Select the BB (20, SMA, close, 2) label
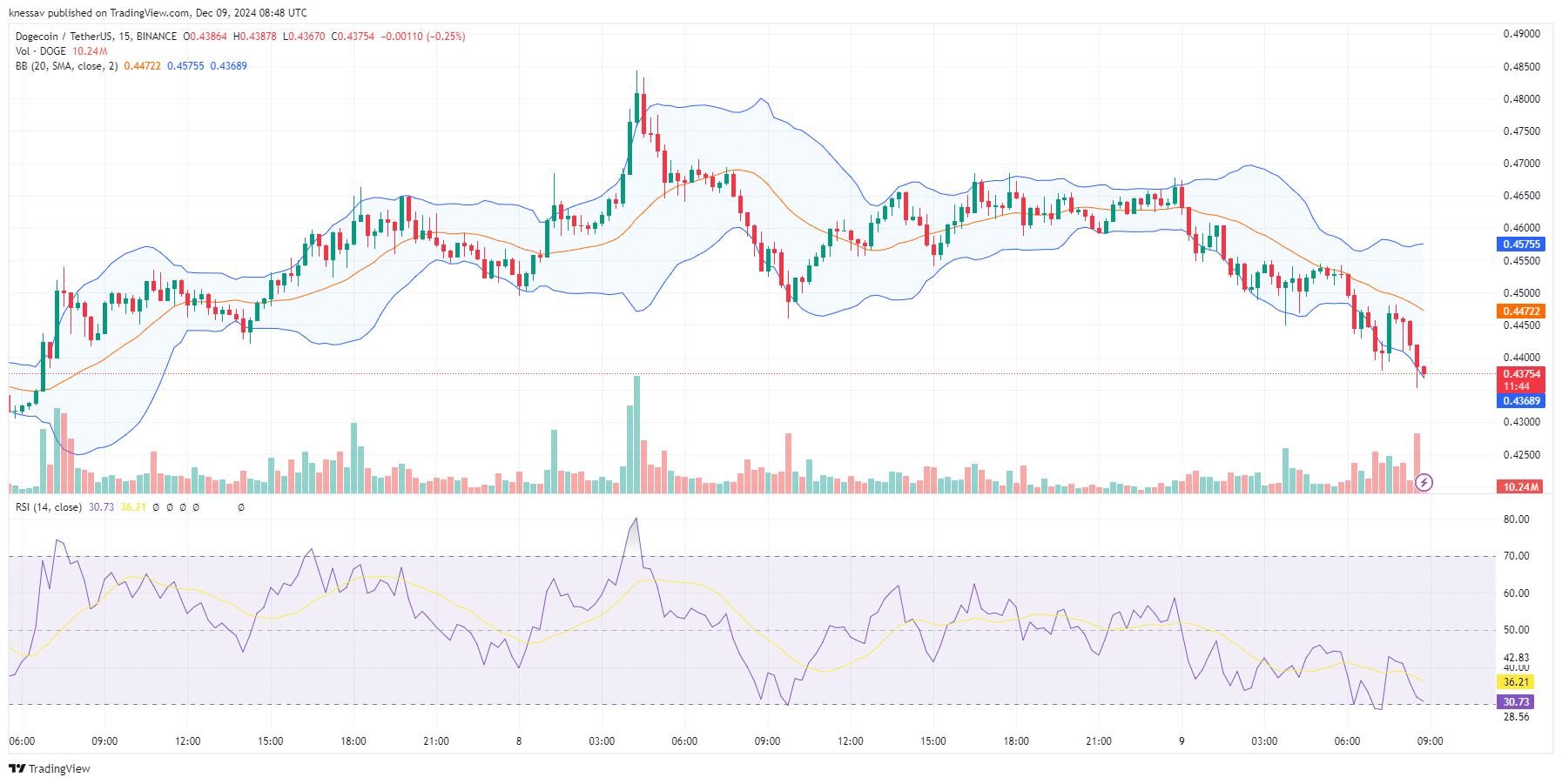 point(66,66)
